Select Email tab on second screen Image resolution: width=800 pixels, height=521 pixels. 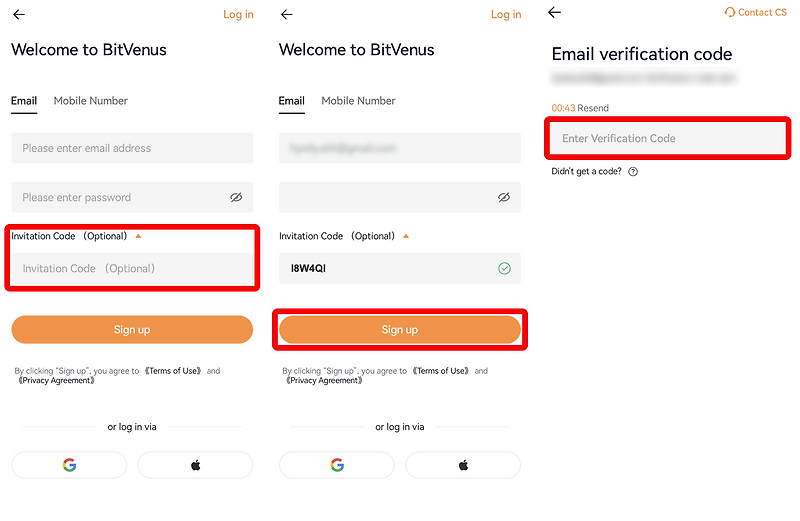(292, 101)
